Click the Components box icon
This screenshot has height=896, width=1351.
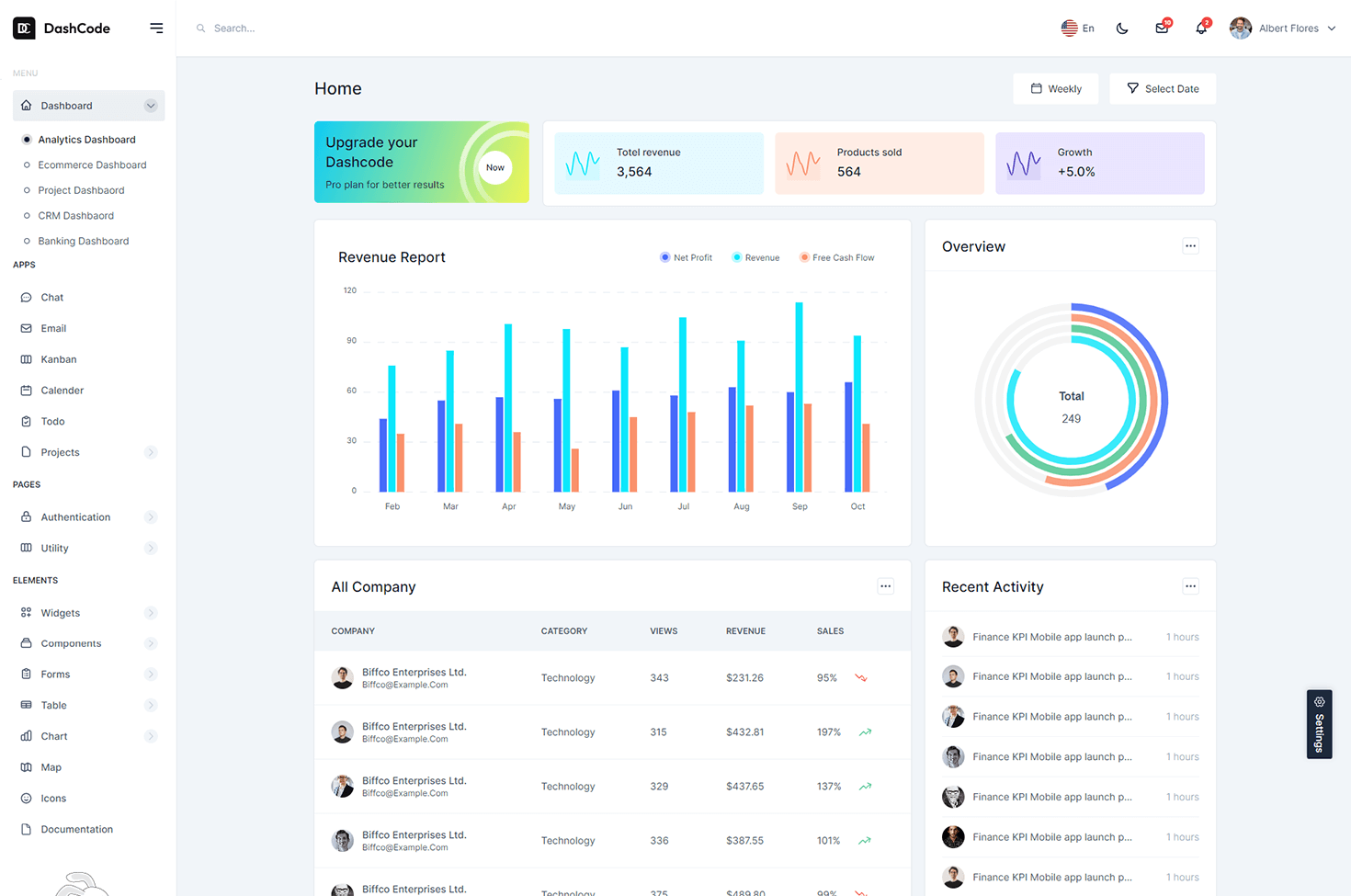26,643
